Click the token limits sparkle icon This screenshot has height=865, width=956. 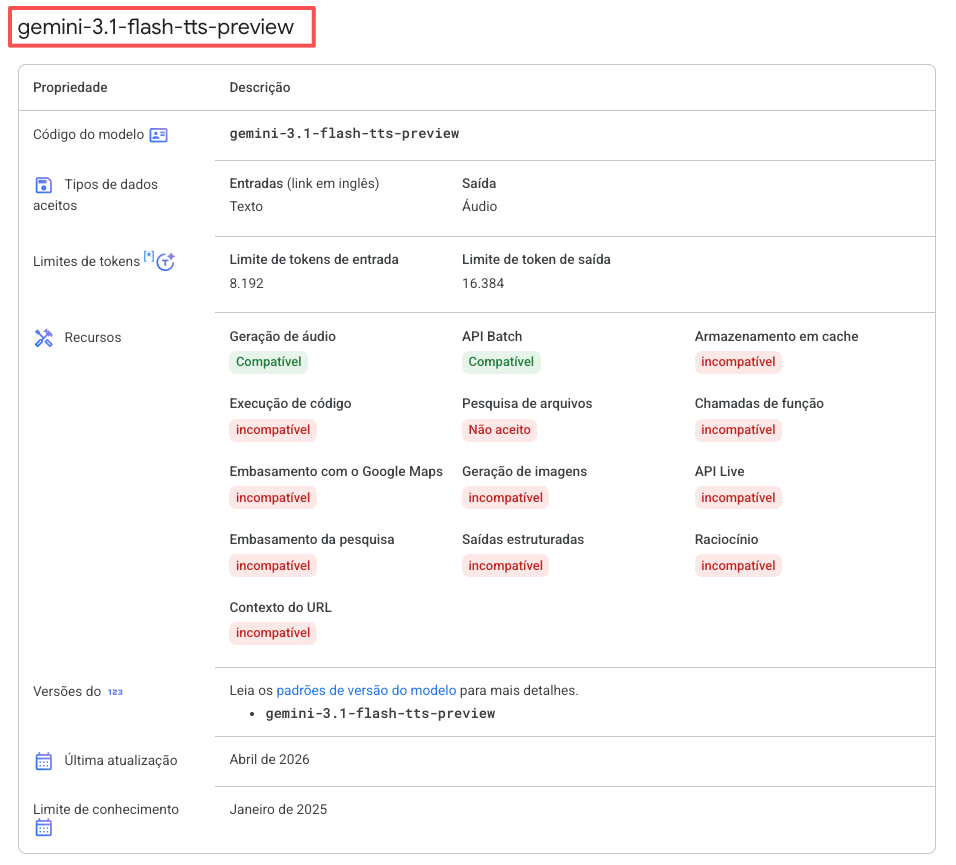[x=166, y=262]
